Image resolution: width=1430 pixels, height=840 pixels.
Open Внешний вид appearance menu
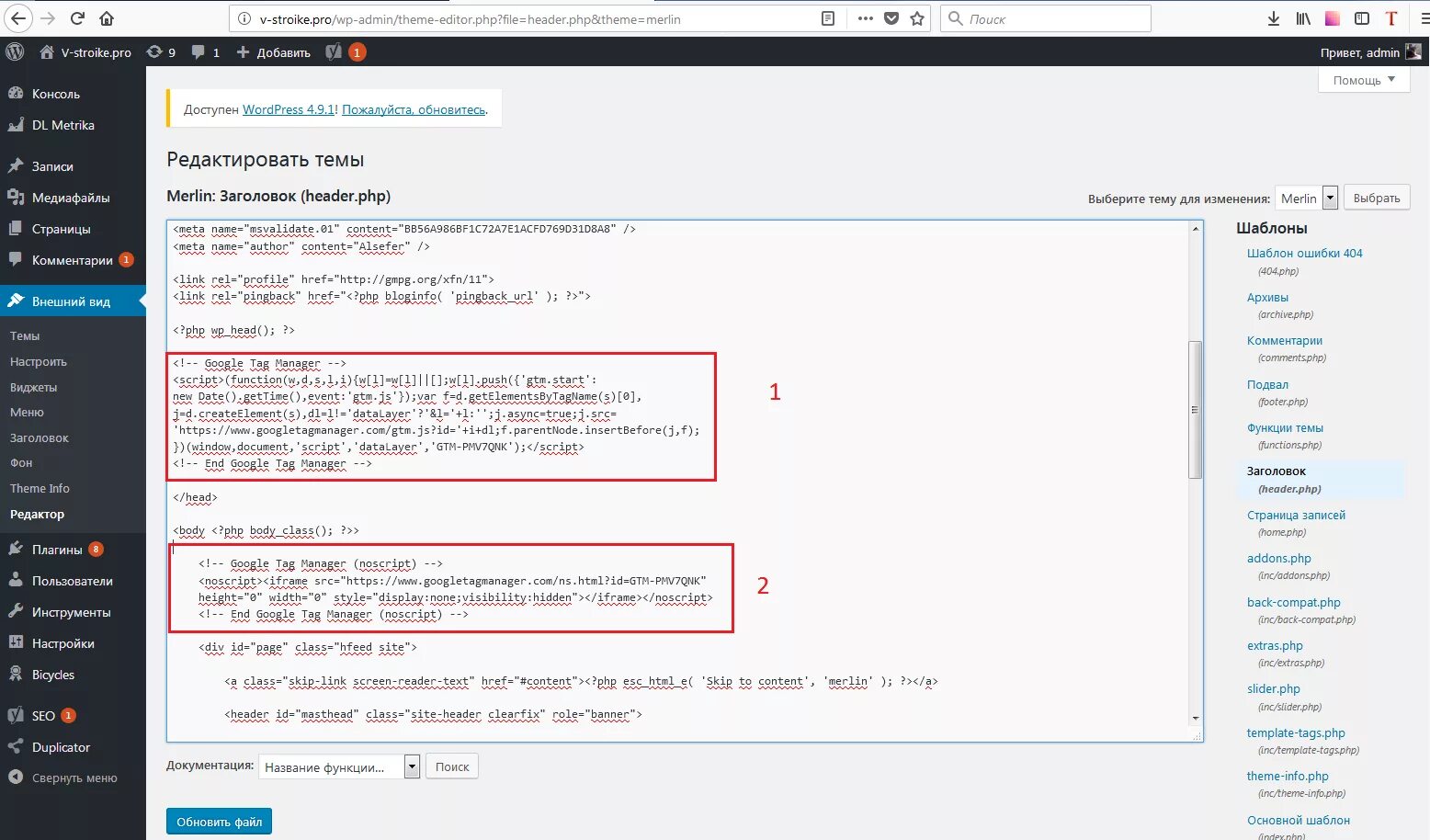73,301
